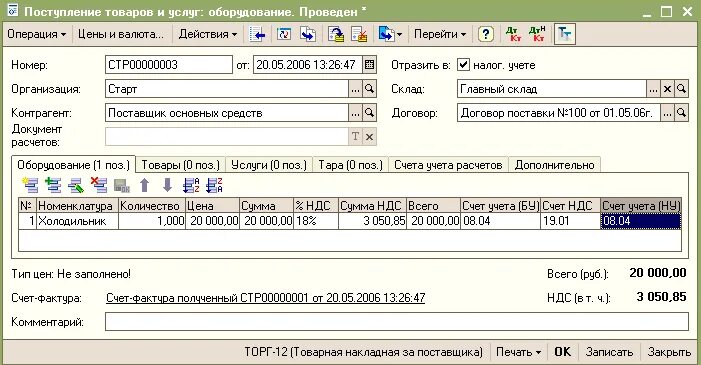Image resolution: width=701 pixels, height=365 pixels.
Task: Open Организация value with magnifier icon
Action: click(x=369, y=89)
